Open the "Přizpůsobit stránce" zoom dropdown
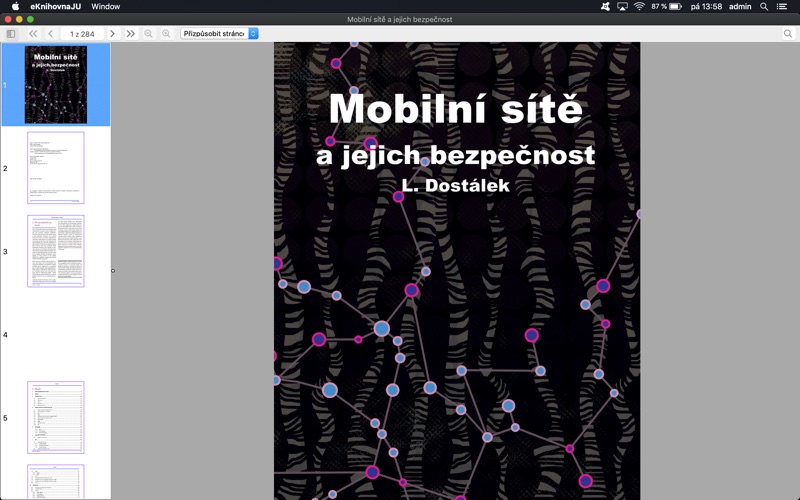 click(x=219, y=34)
